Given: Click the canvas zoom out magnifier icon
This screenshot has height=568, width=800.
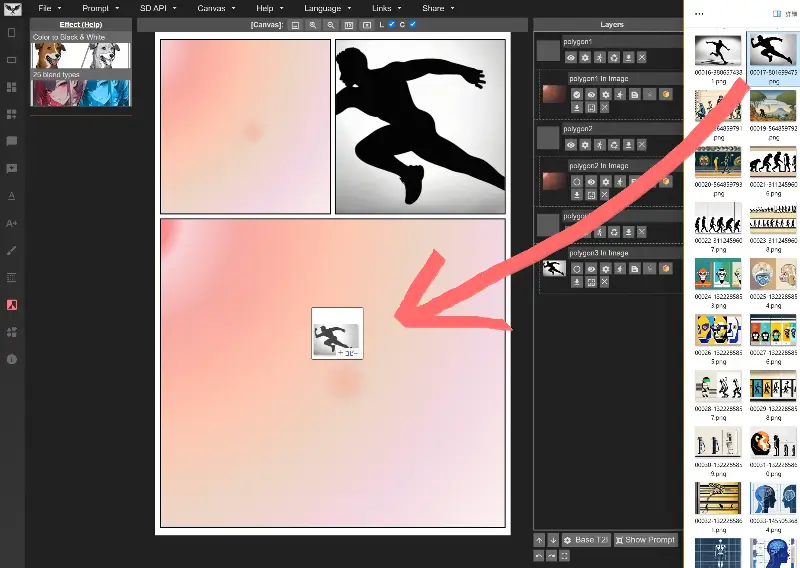Looking at the screenshot, I should pos(330,24).
